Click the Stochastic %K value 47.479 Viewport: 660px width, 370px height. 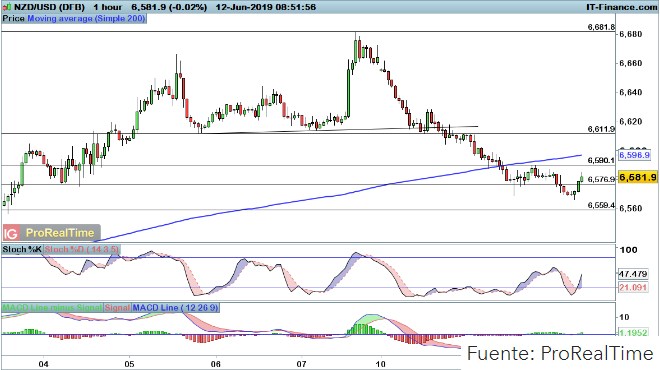pyautogui.click(x=633, y=274)
